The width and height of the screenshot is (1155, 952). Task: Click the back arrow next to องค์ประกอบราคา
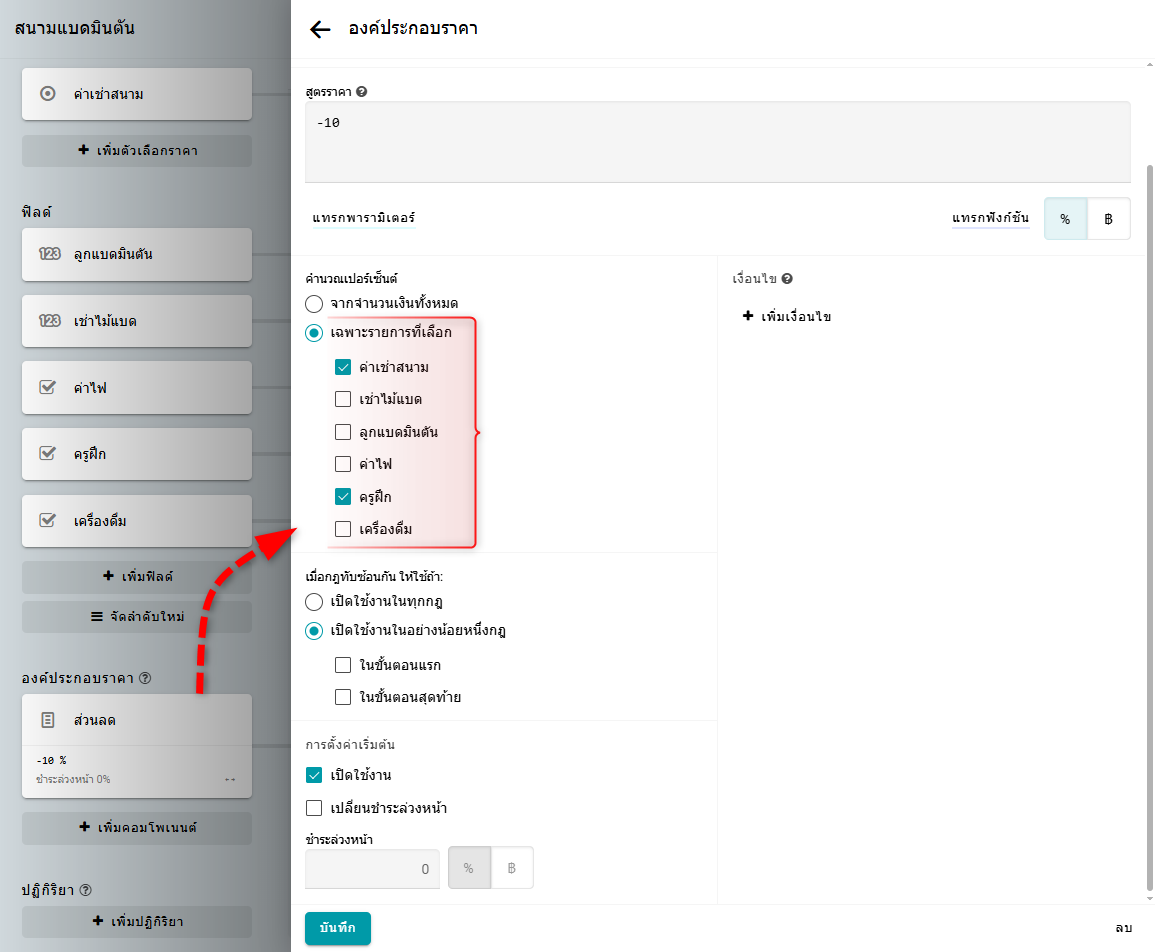320,29
